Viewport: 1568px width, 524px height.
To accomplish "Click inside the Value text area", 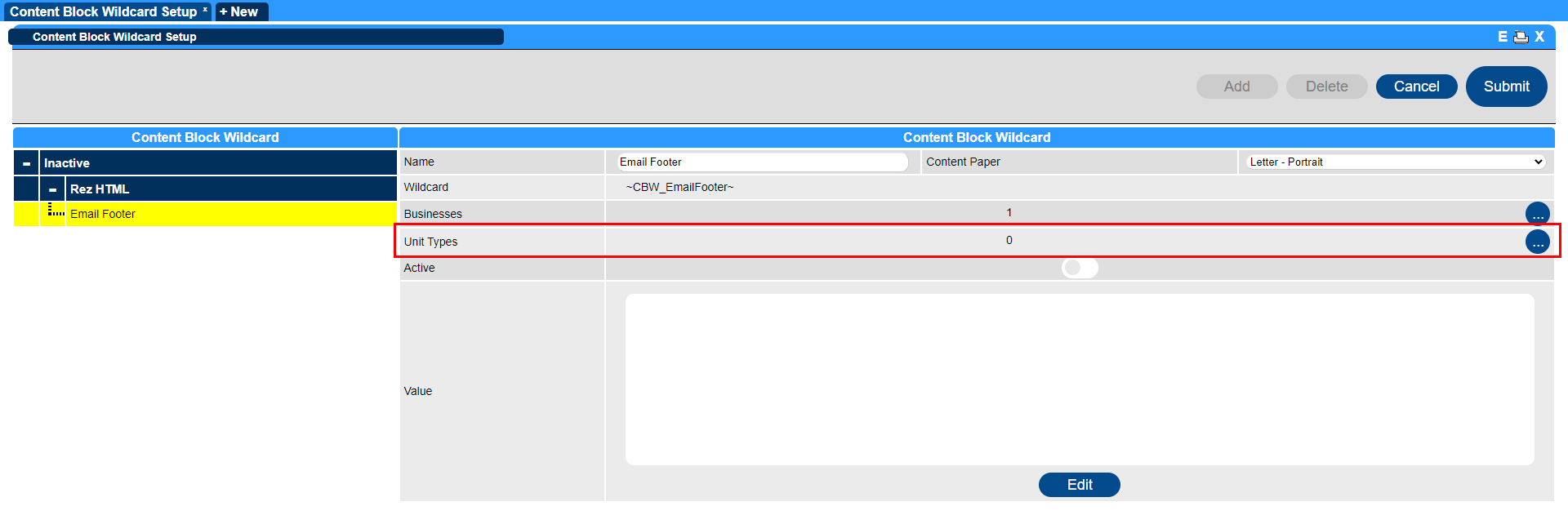I will point(1080,380).
